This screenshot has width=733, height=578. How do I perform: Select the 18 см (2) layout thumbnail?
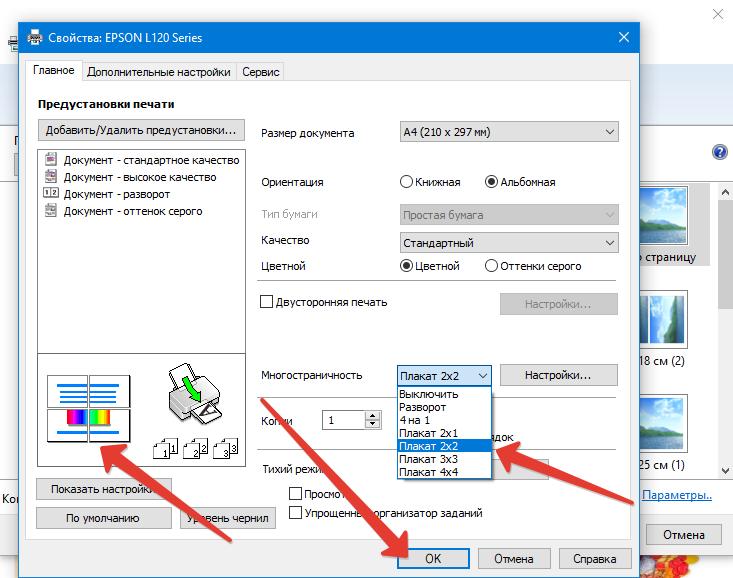point(663,319)
